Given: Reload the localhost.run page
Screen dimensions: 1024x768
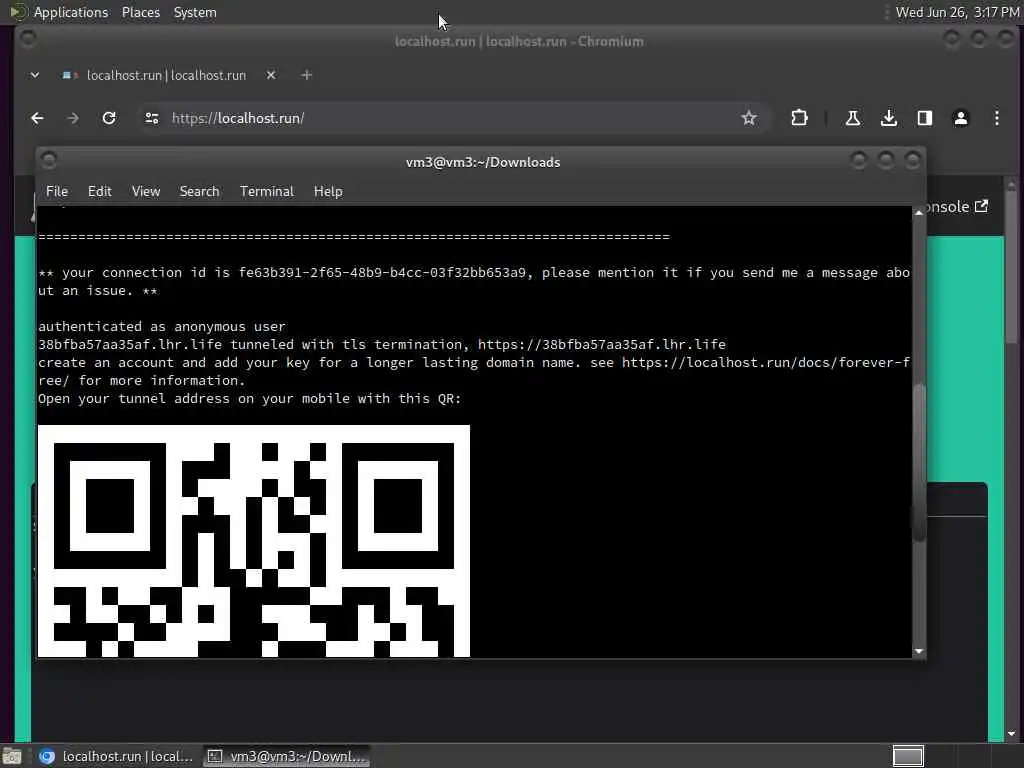Looking at the screenshot, I should 109,118.
